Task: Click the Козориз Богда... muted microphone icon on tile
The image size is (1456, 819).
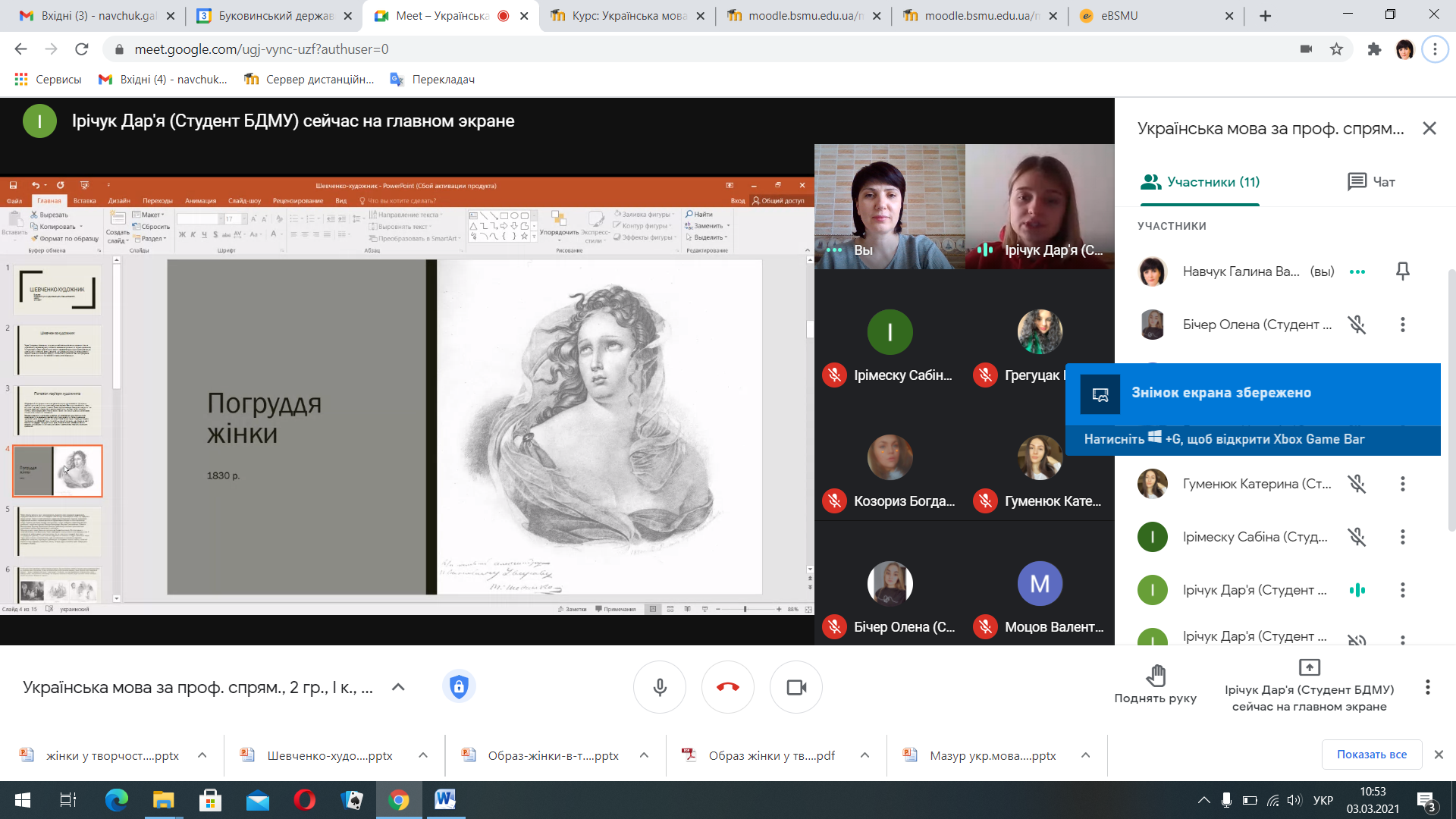Action: click(x=835, y=500)
